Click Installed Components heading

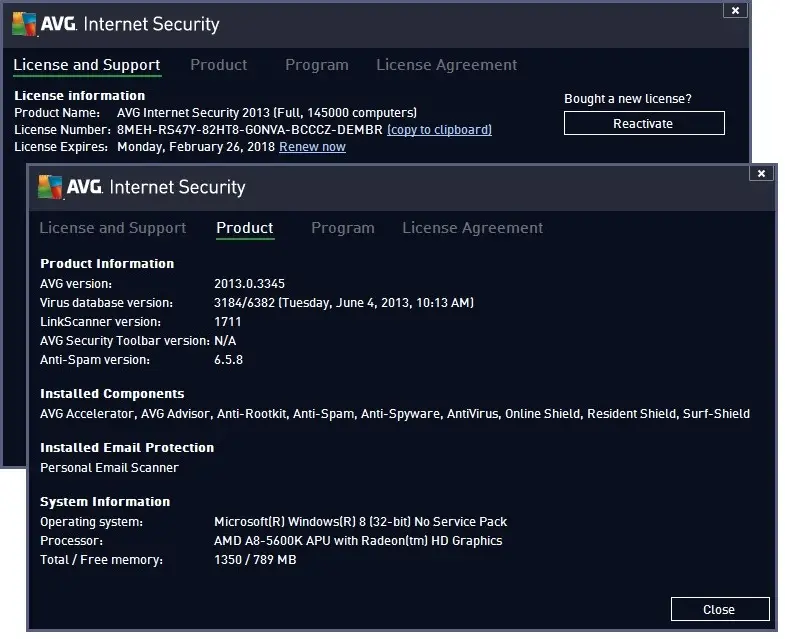[x=112, y=394]
